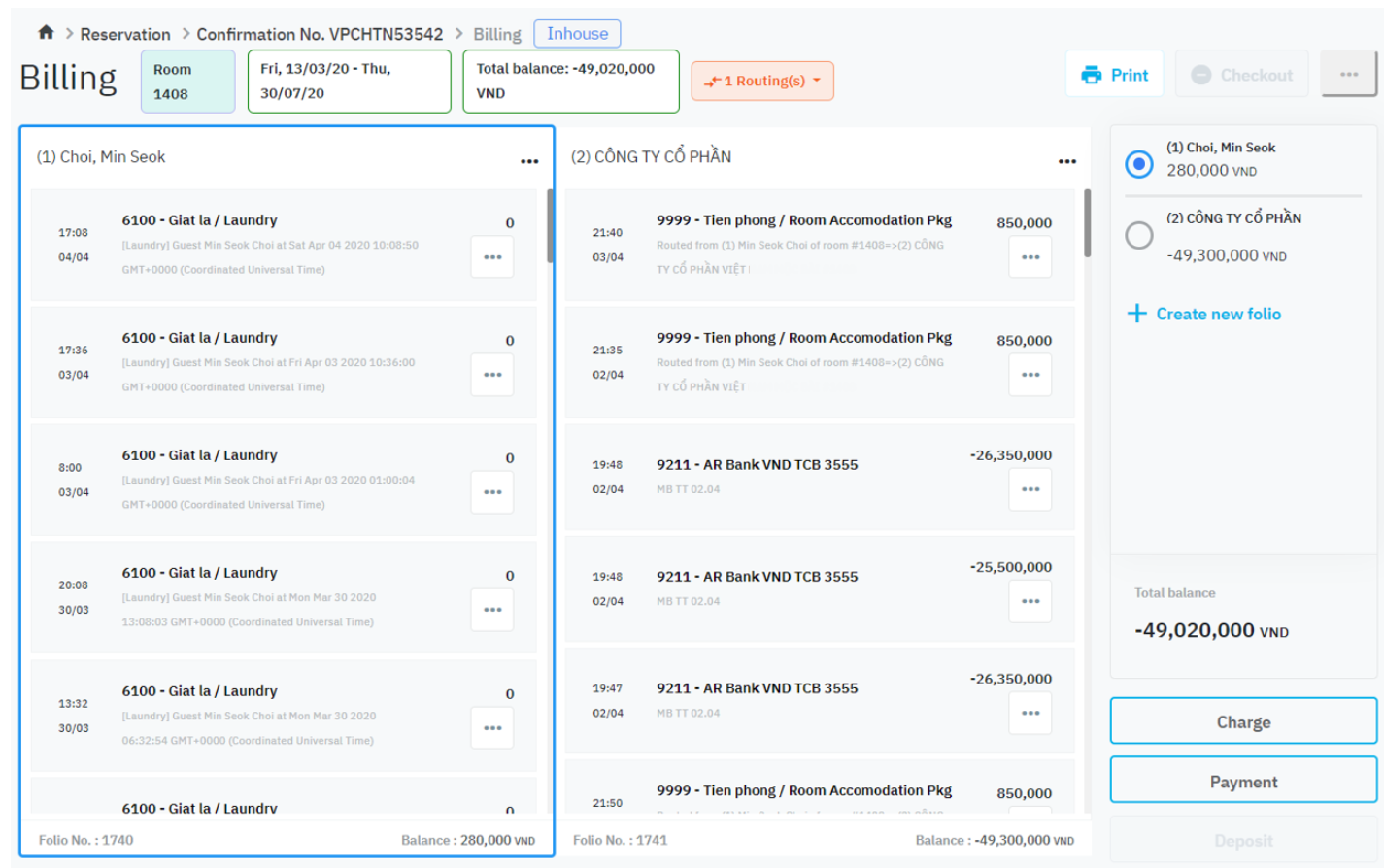Click the home icon in breadcrumb
This screenshot has height=868, width=1384.
[x=46, y=33]
